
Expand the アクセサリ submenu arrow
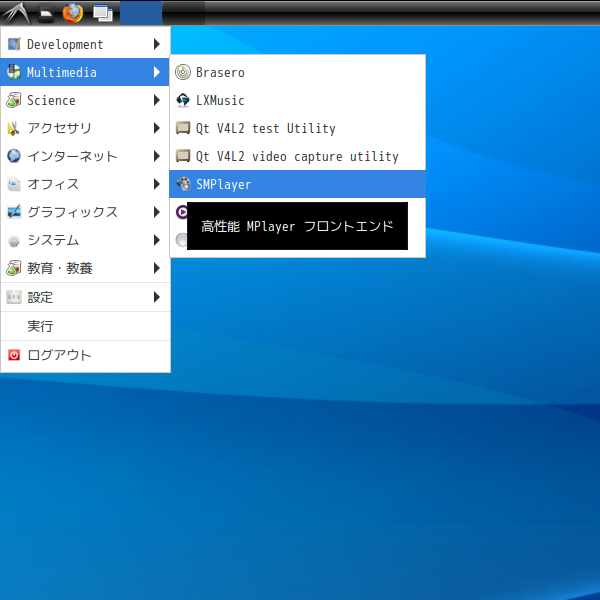pos(157,128)
